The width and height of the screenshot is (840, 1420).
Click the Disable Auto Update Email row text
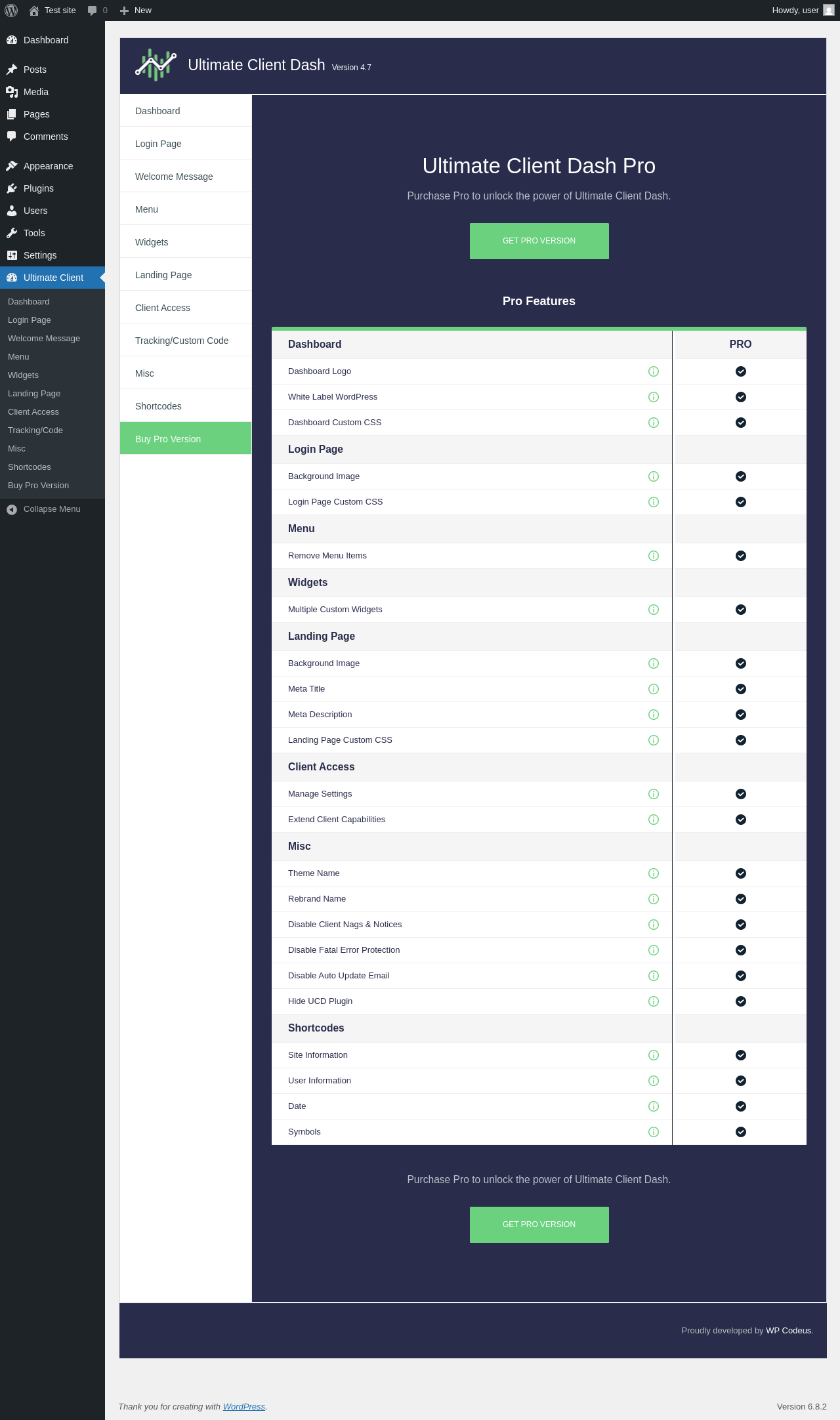click(339, 976)
